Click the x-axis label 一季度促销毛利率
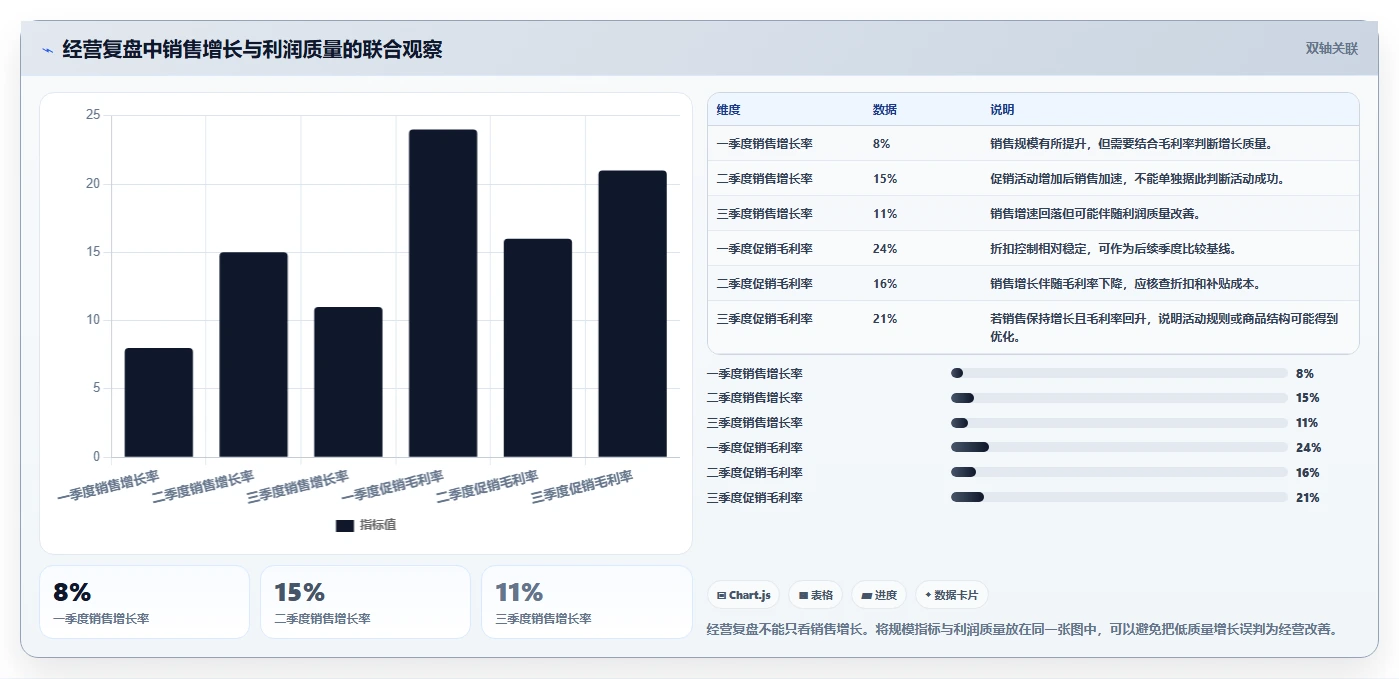Screen dimensions: 1399x679 pos(393,486)
